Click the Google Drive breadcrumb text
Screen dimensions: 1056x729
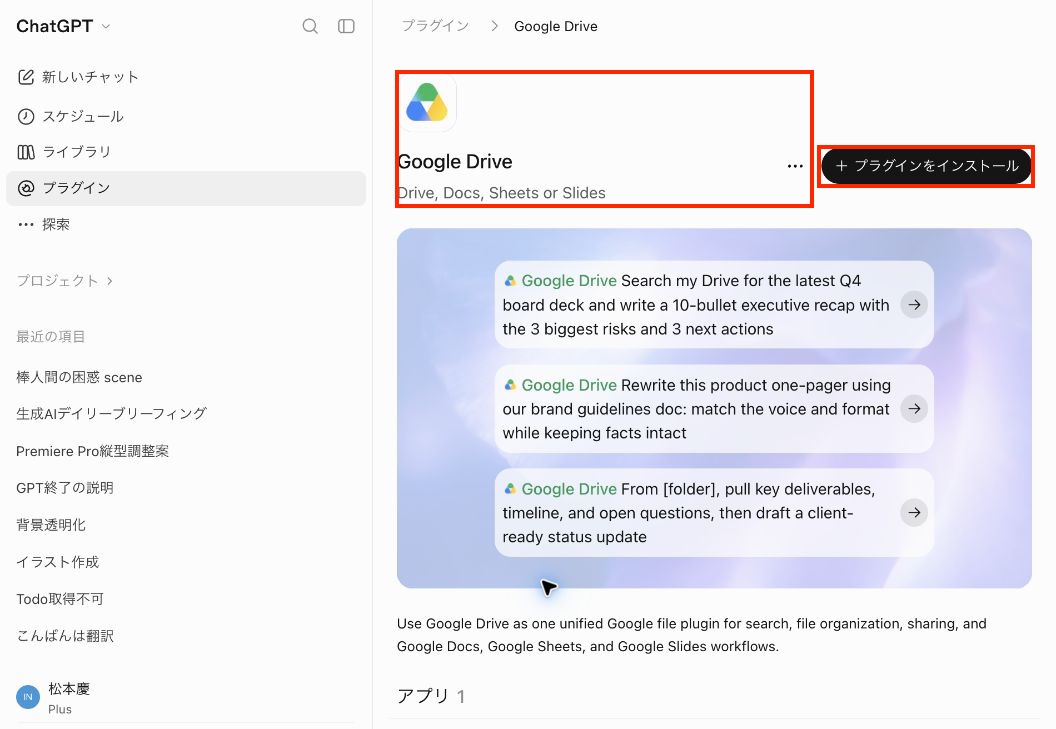pos(556,26)
